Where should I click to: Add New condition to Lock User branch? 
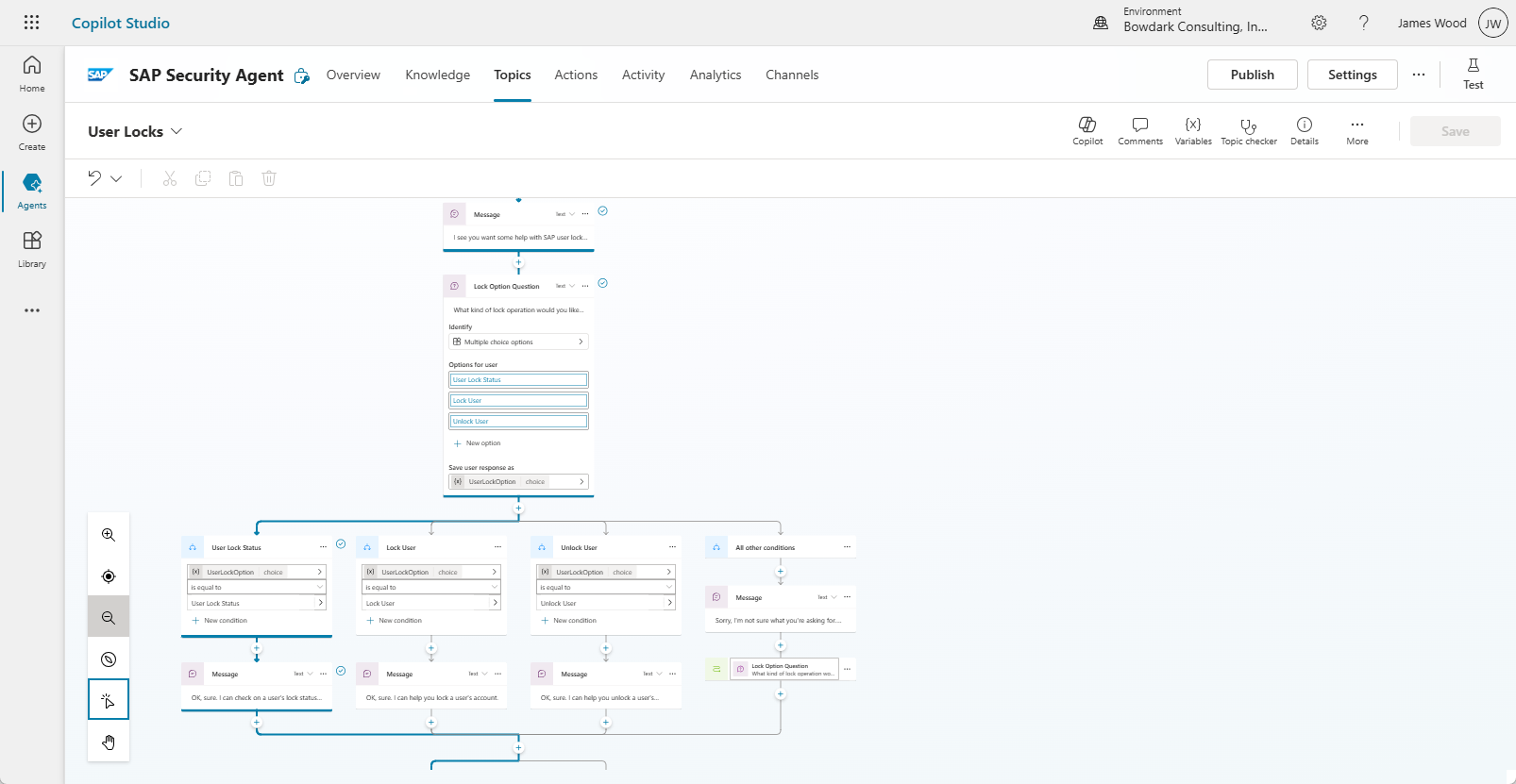pos(395,621)
